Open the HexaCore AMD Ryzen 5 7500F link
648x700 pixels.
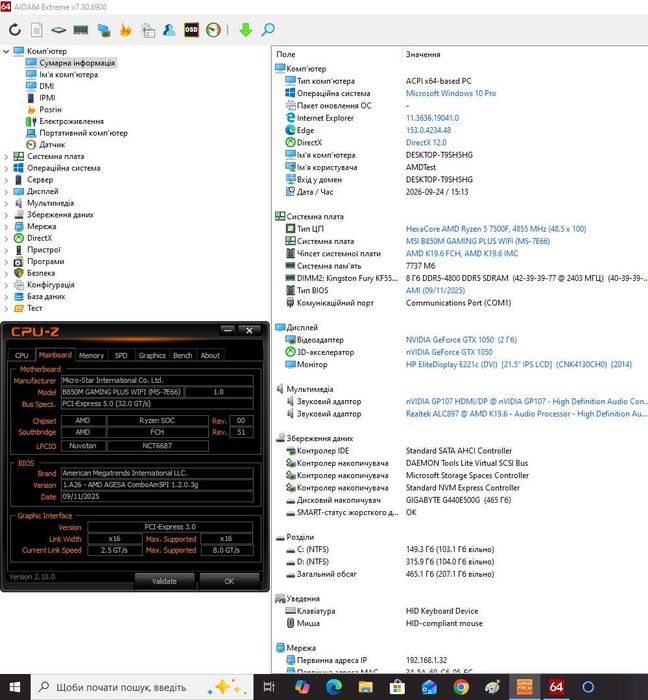(x=496, y=229)
